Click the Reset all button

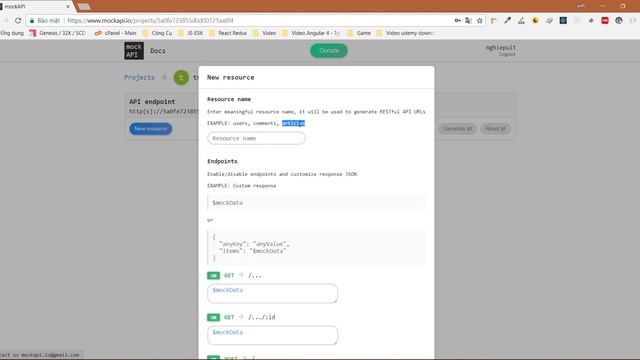[496, 129]
